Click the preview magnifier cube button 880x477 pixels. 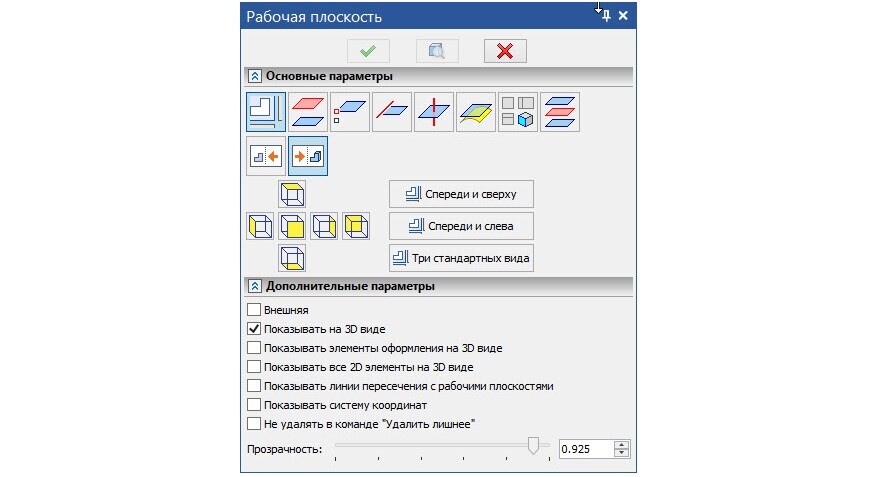(x=437, y=51)
